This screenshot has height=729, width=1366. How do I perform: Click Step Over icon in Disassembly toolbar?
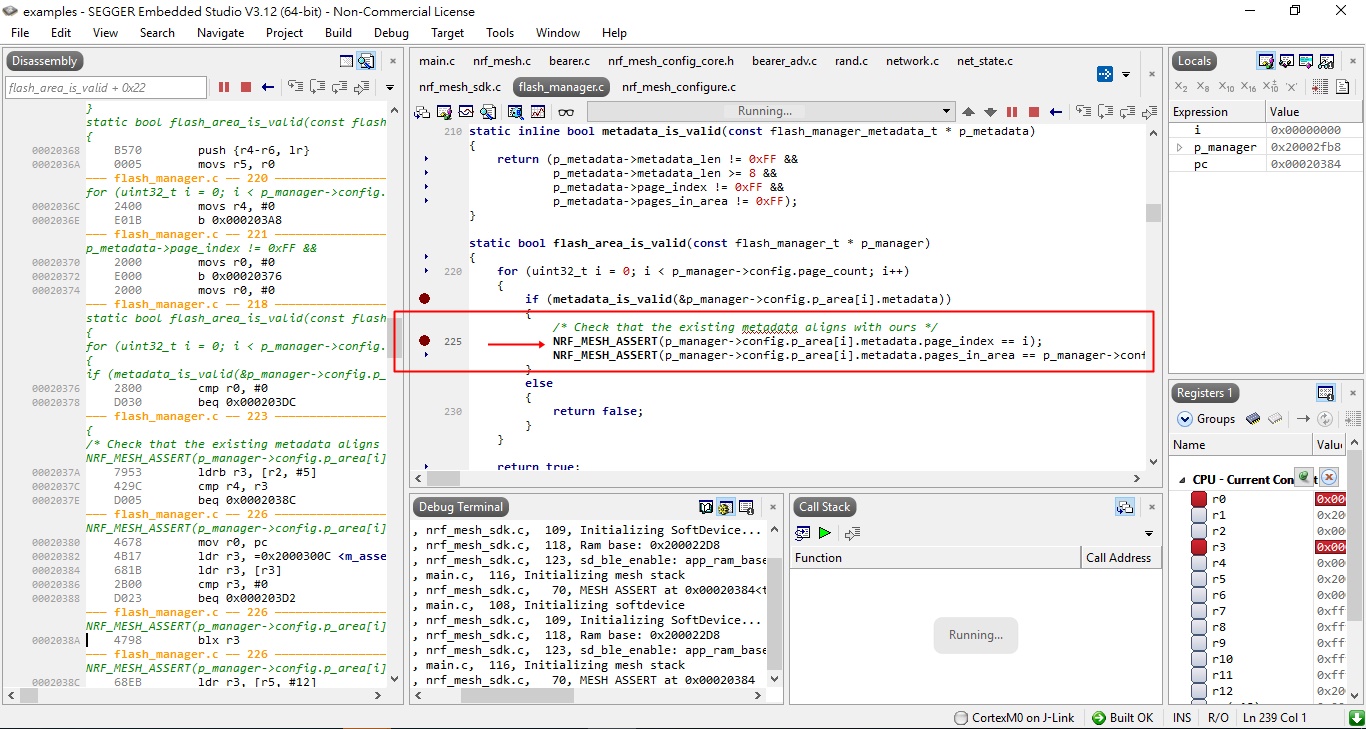click(x=318, y=88)
